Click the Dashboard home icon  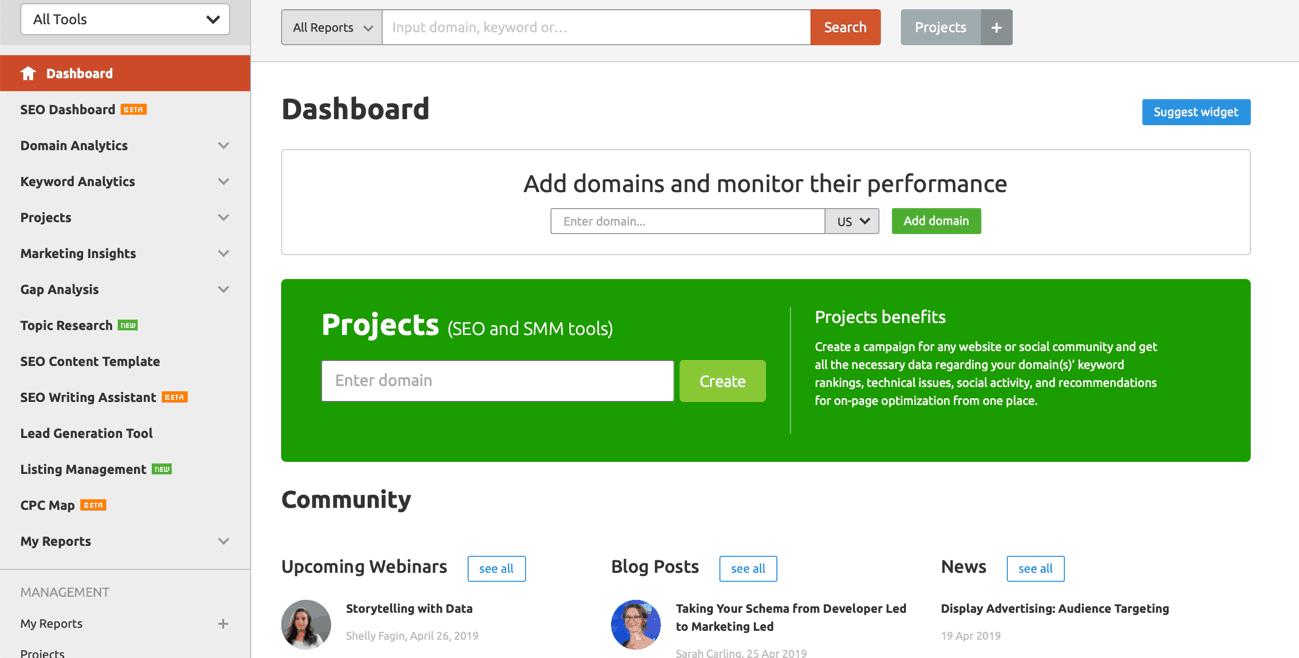(x=30, y=73)
